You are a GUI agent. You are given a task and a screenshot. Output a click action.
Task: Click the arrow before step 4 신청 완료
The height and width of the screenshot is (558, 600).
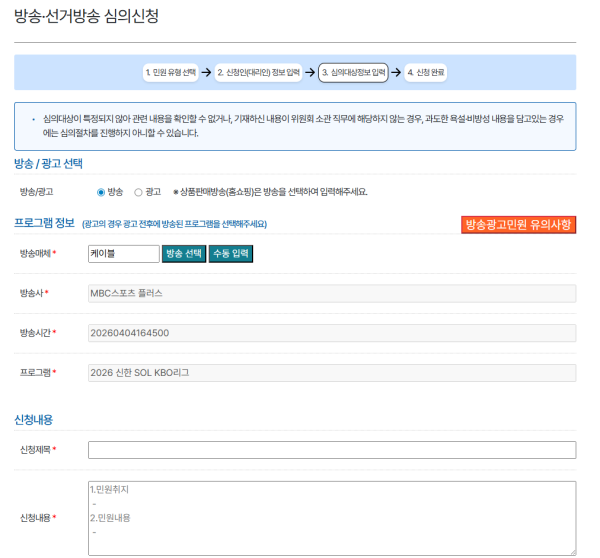(397, 72)
